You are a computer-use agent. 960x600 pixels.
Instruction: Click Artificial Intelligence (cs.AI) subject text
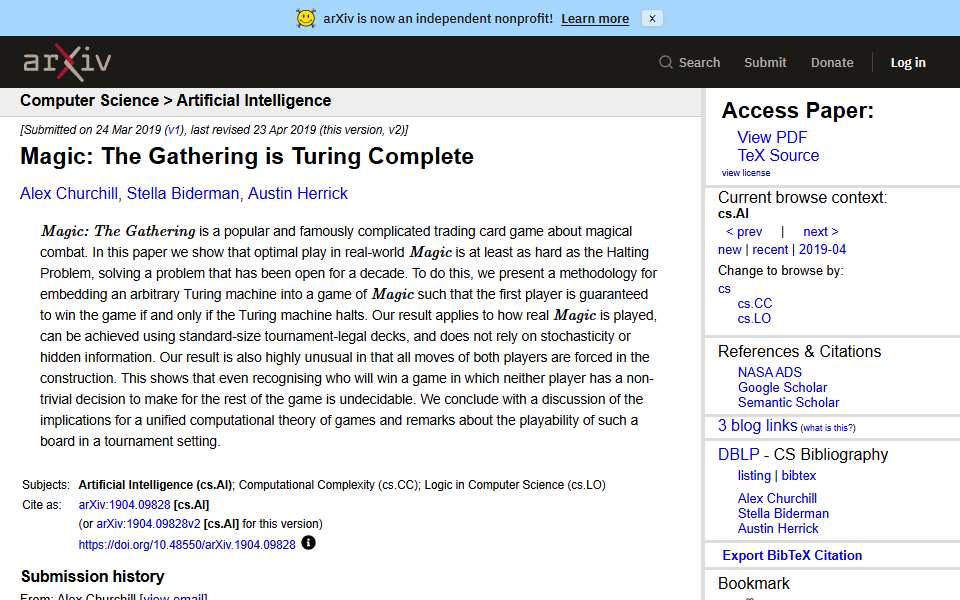[155, 485]
